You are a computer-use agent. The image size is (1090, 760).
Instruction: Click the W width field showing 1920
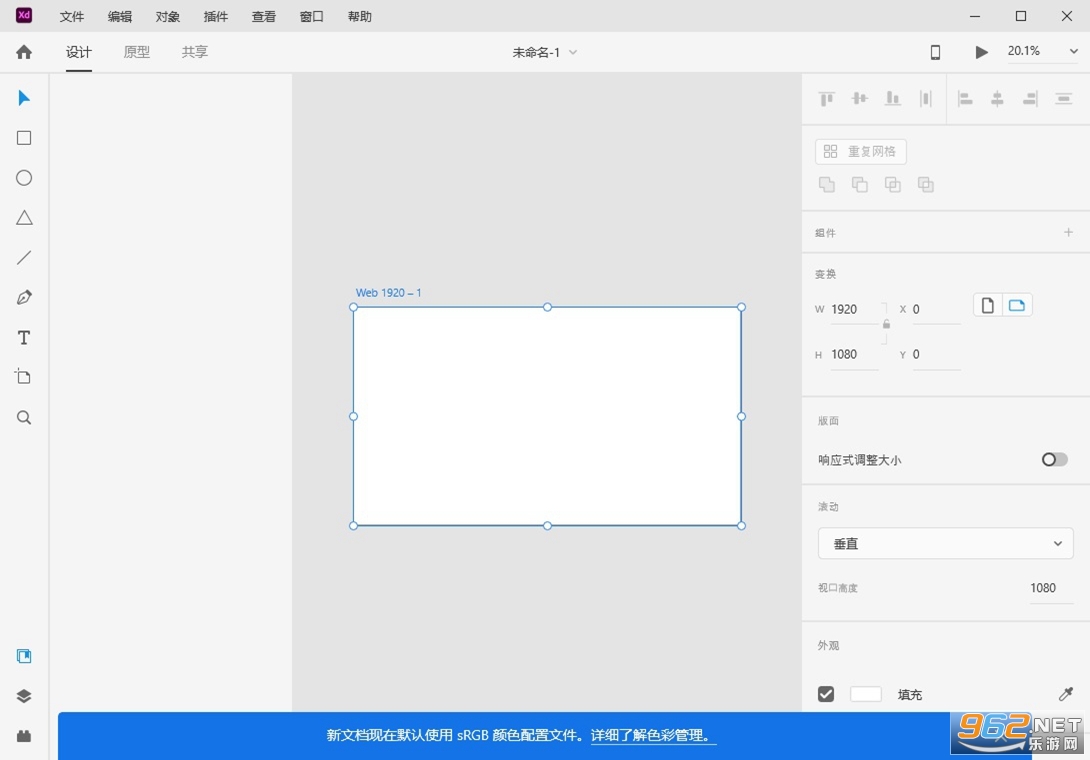[854, 309]
